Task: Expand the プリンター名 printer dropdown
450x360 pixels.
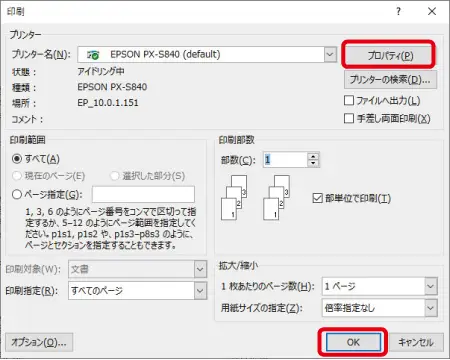Action: [x=330, y=54]
